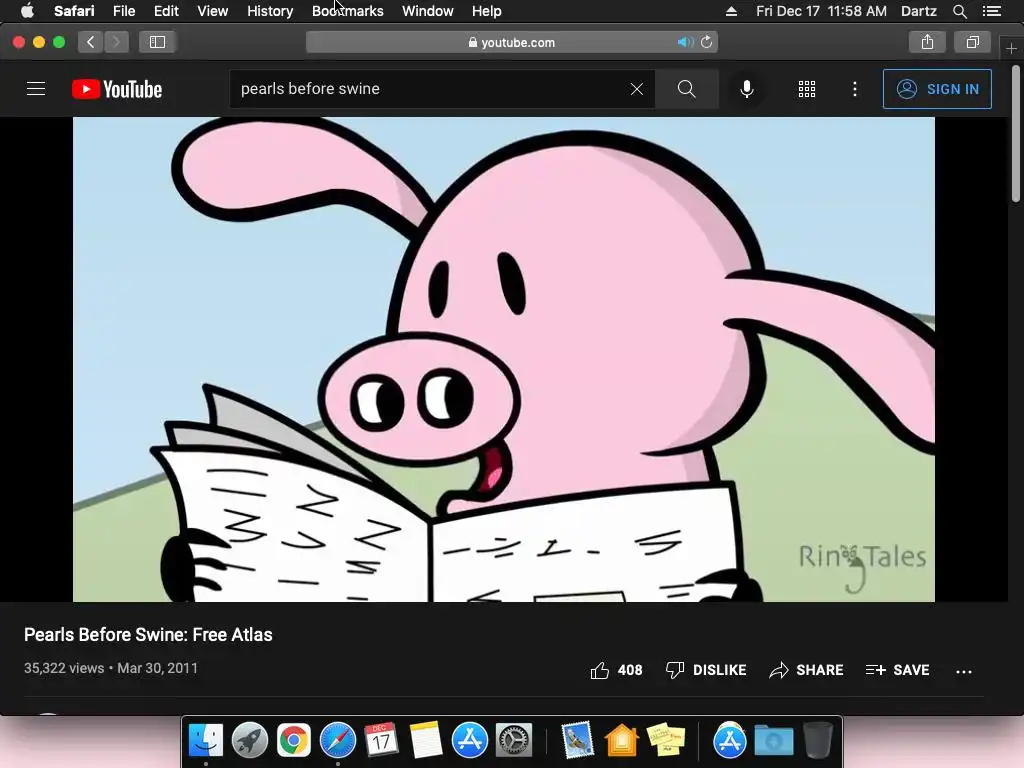Screen dimensions: 1024x768
Task: Click the 35,322 views text
Action: [x=64, y=668]
